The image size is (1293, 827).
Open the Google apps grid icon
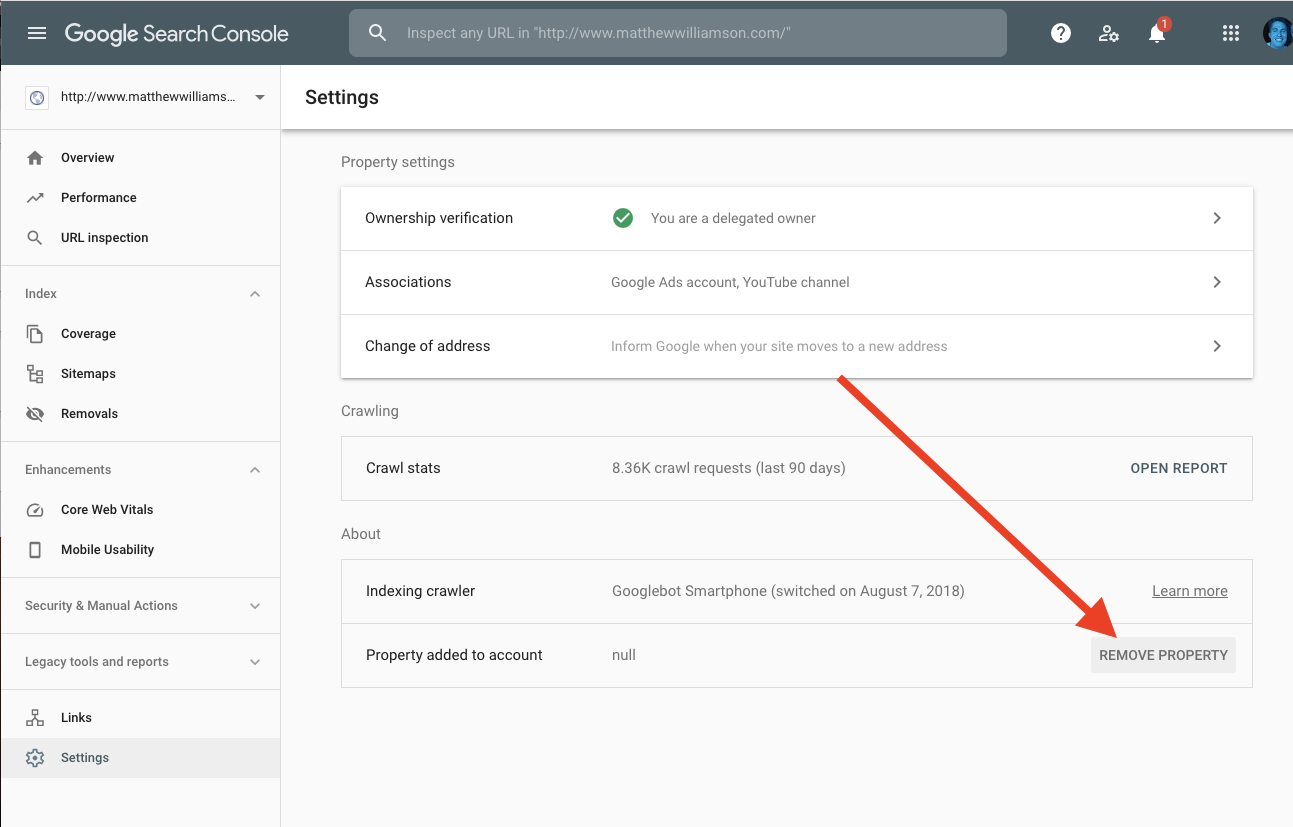coord(1230,32)
